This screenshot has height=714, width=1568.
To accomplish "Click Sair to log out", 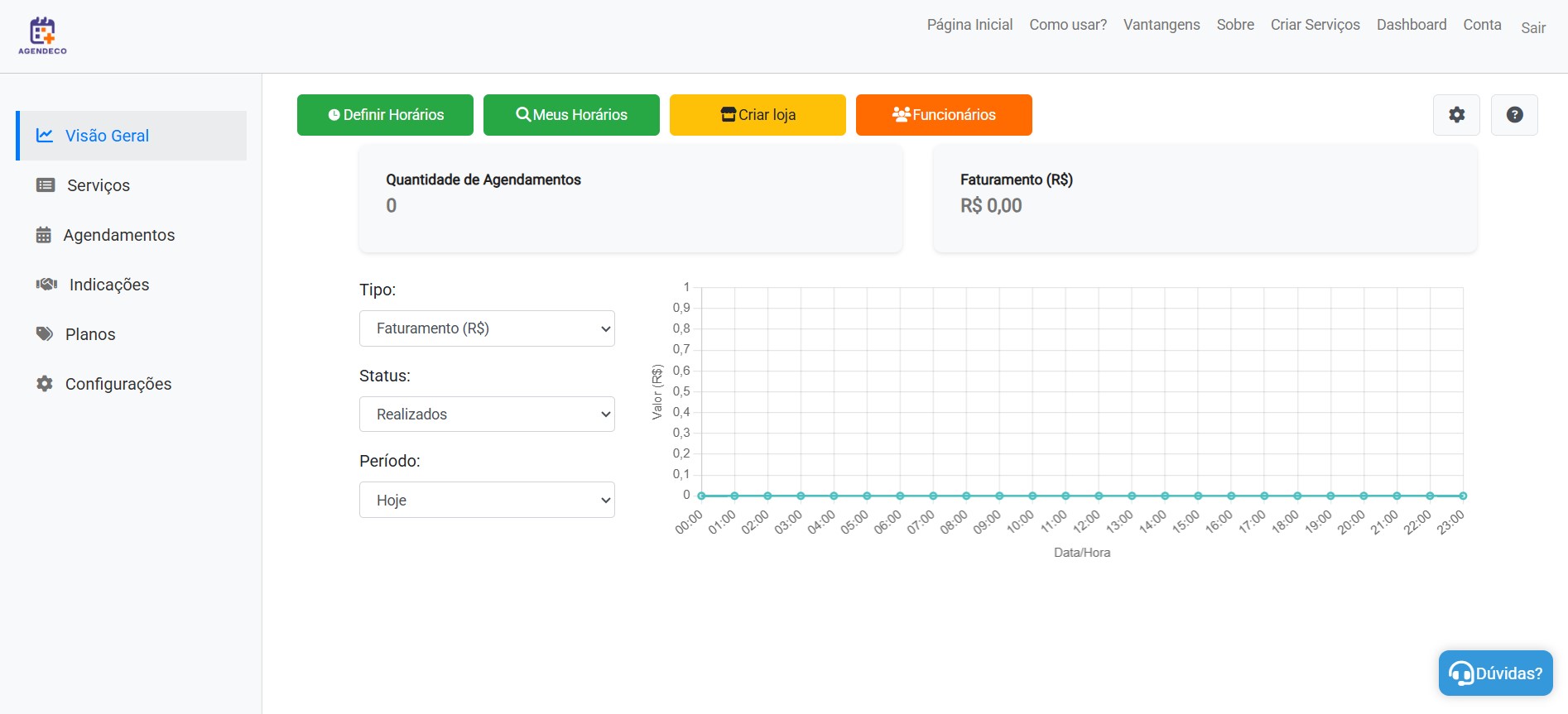I will (1533, 28).
